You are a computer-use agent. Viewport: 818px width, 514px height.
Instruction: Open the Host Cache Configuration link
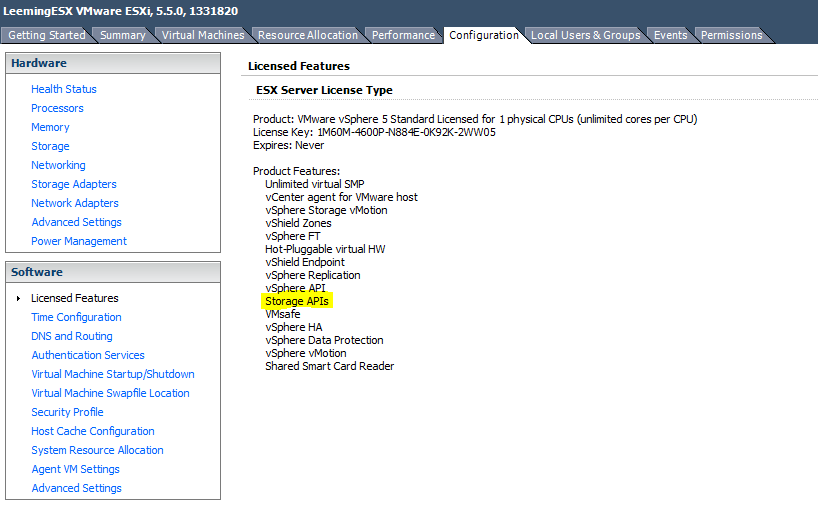click(93, 431)
